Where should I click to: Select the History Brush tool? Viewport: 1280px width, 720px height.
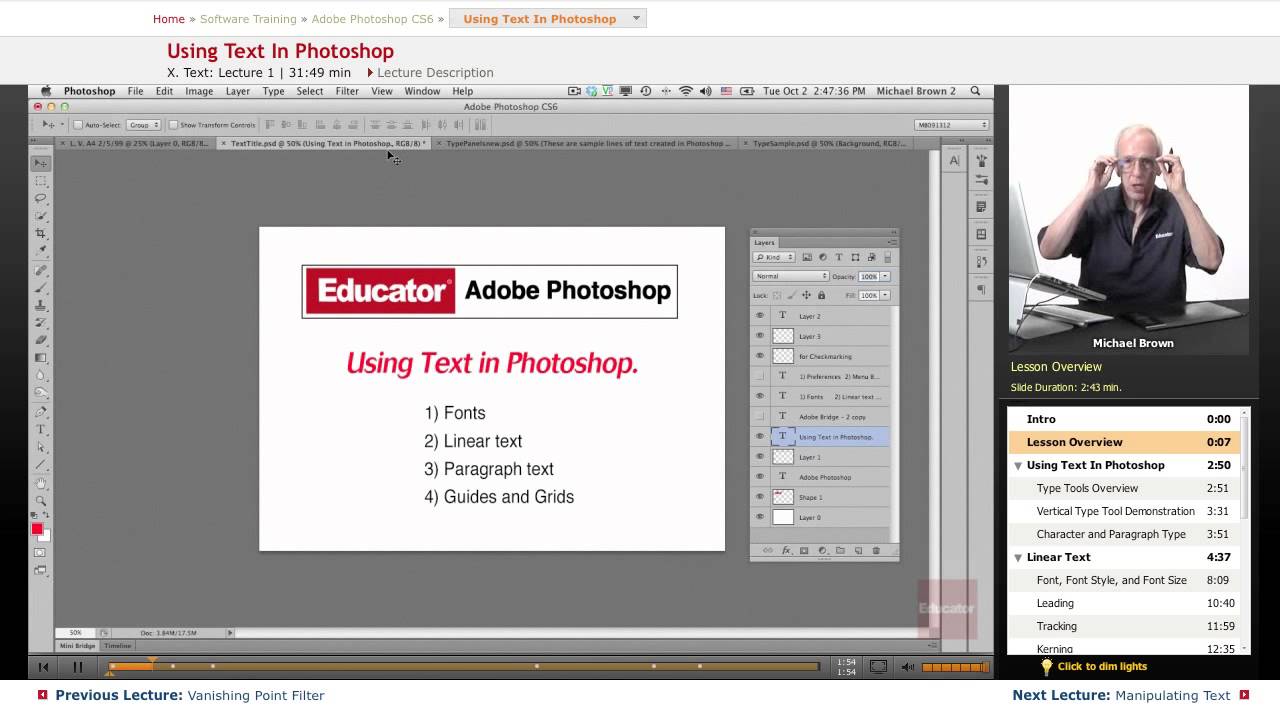[x=41, y=322]
